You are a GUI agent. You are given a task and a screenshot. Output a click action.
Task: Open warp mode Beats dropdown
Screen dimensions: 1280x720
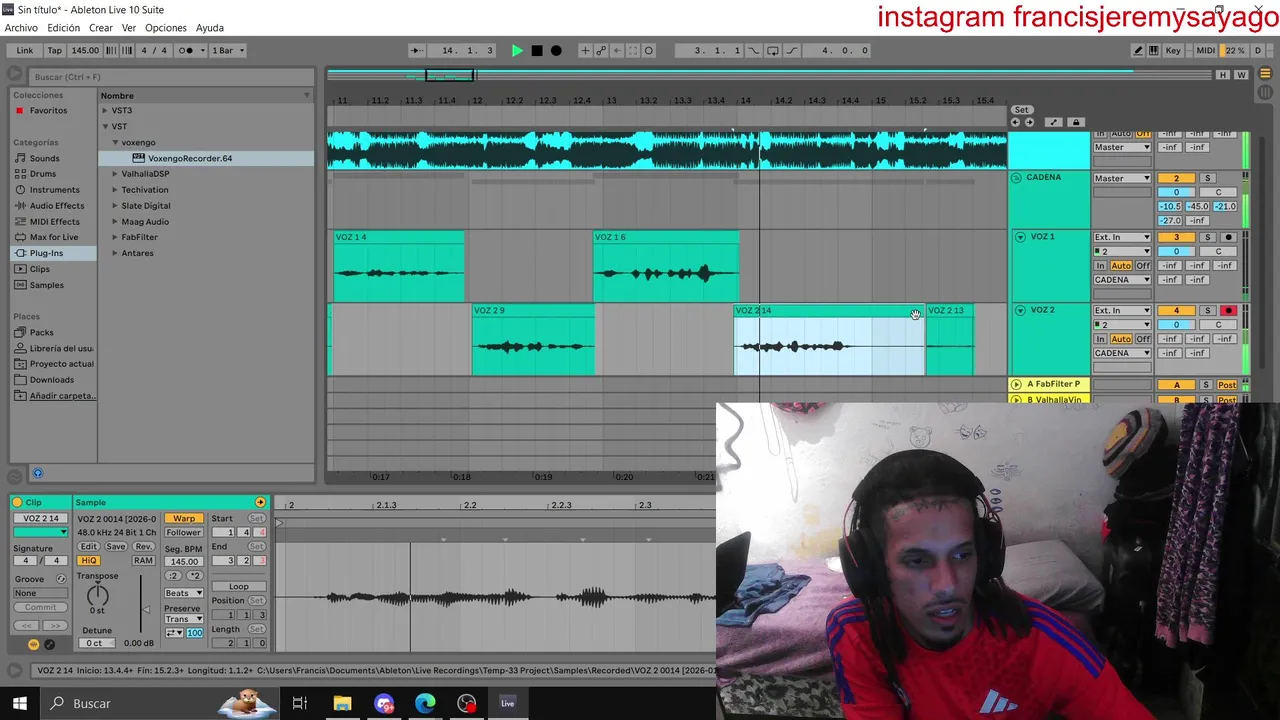click(x=184, y=593)
